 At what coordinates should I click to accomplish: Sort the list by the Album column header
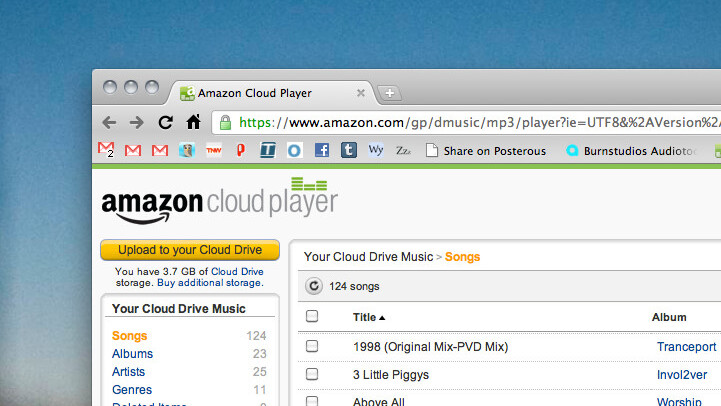[x=669, y=317]
